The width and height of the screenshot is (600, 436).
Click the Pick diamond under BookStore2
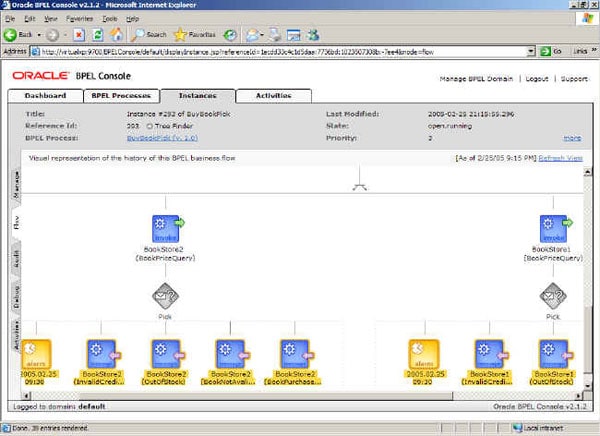click(x=165, y=296)
